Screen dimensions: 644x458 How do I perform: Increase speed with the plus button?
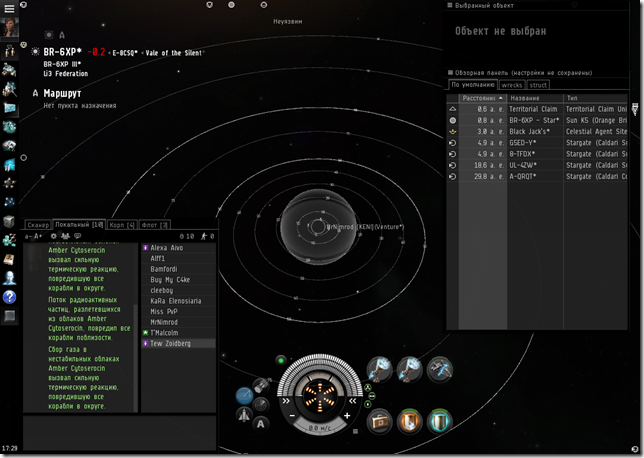click(347, 416)
